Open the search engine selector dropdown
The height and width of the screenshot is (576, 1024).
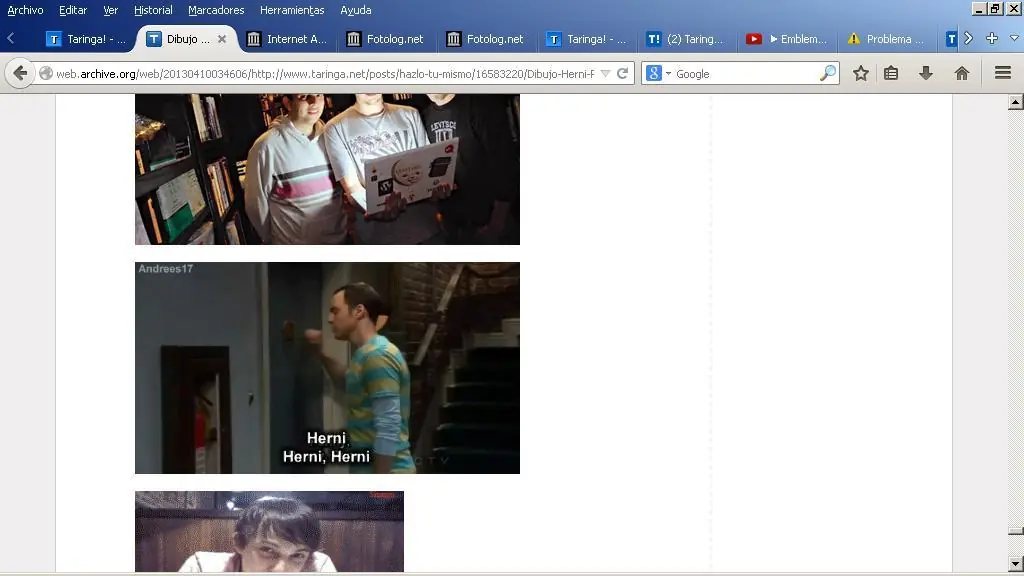click(658, 73)
